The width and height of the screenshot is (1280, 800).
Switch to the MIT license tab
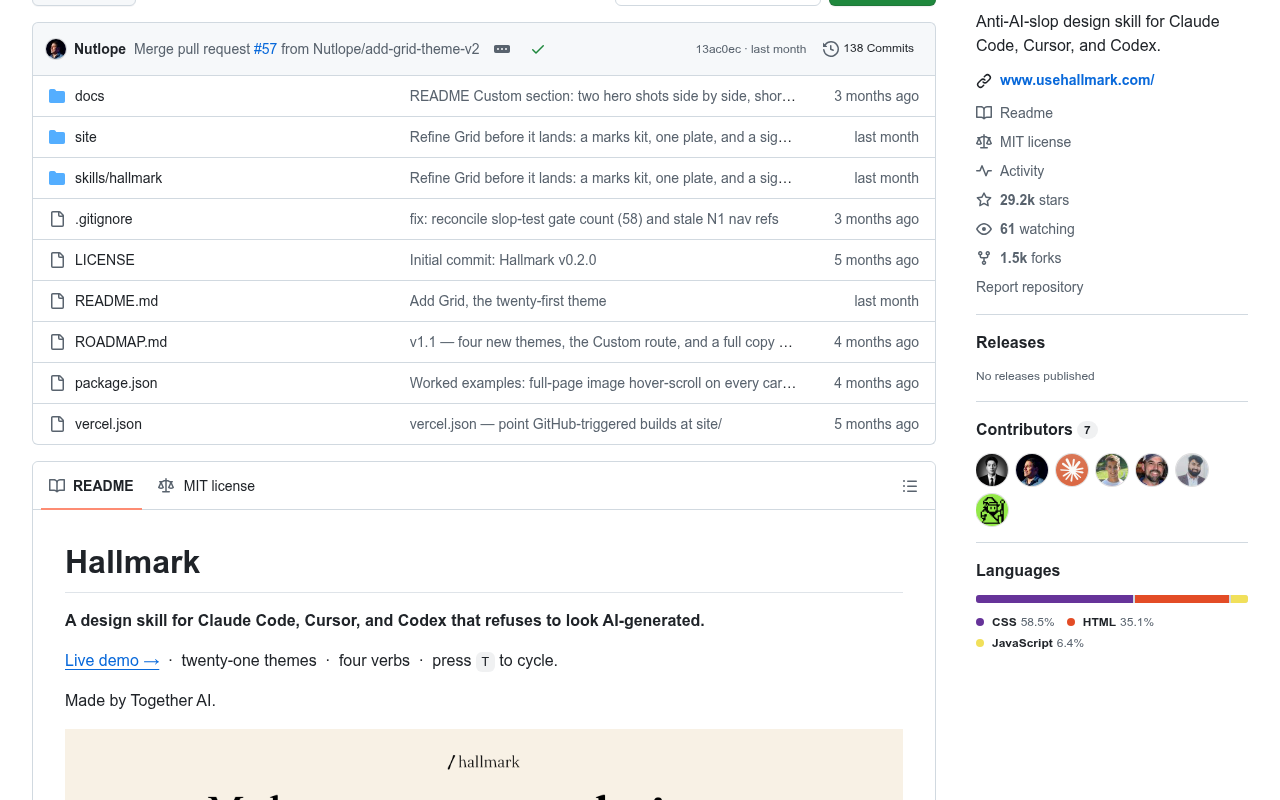coord(206,486)
